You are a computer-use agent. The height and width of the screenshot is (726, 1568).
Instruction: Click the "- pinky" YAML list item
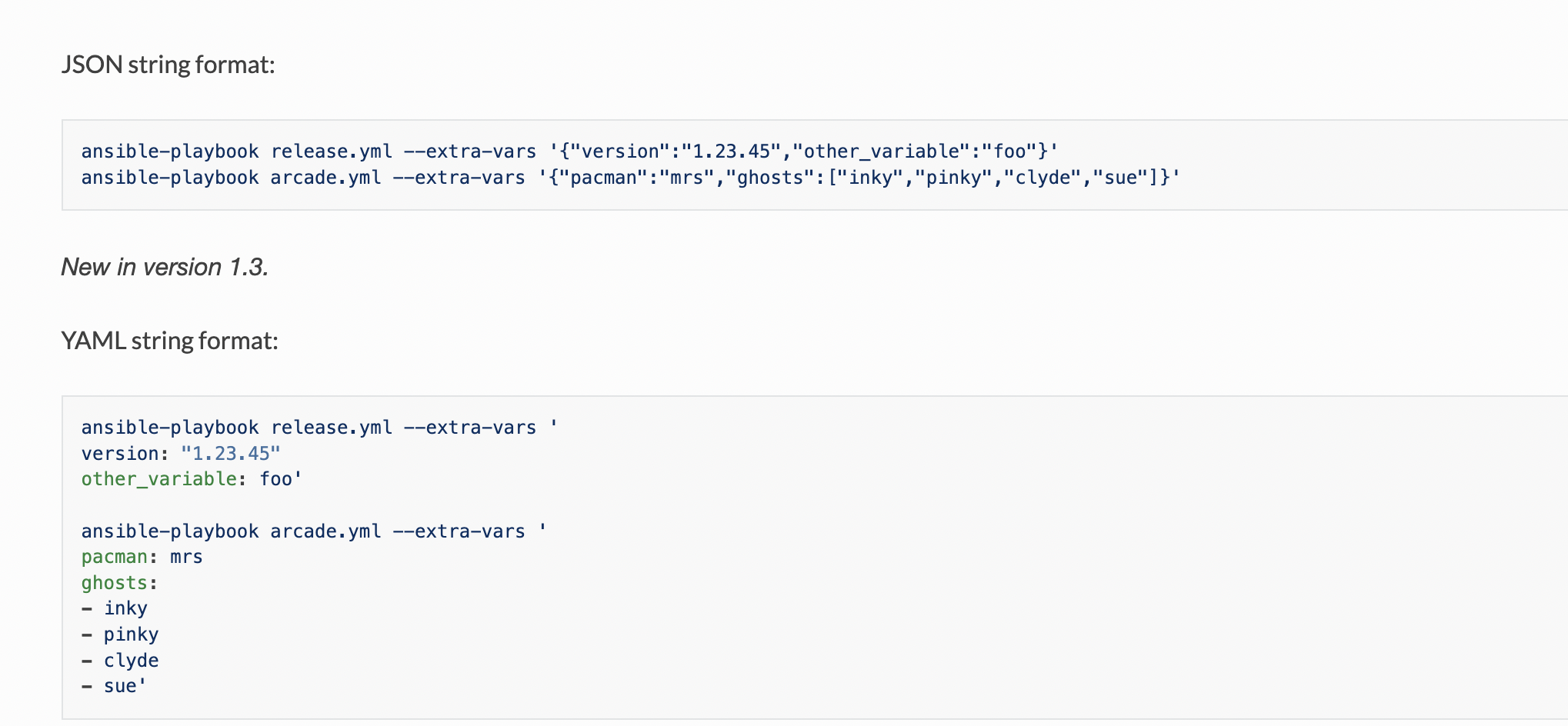121,634
